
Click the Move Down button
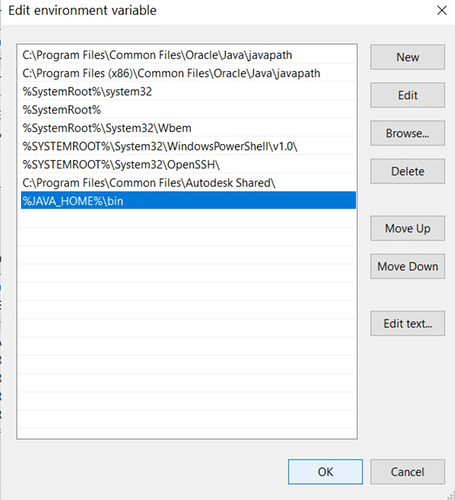(407, 266)
